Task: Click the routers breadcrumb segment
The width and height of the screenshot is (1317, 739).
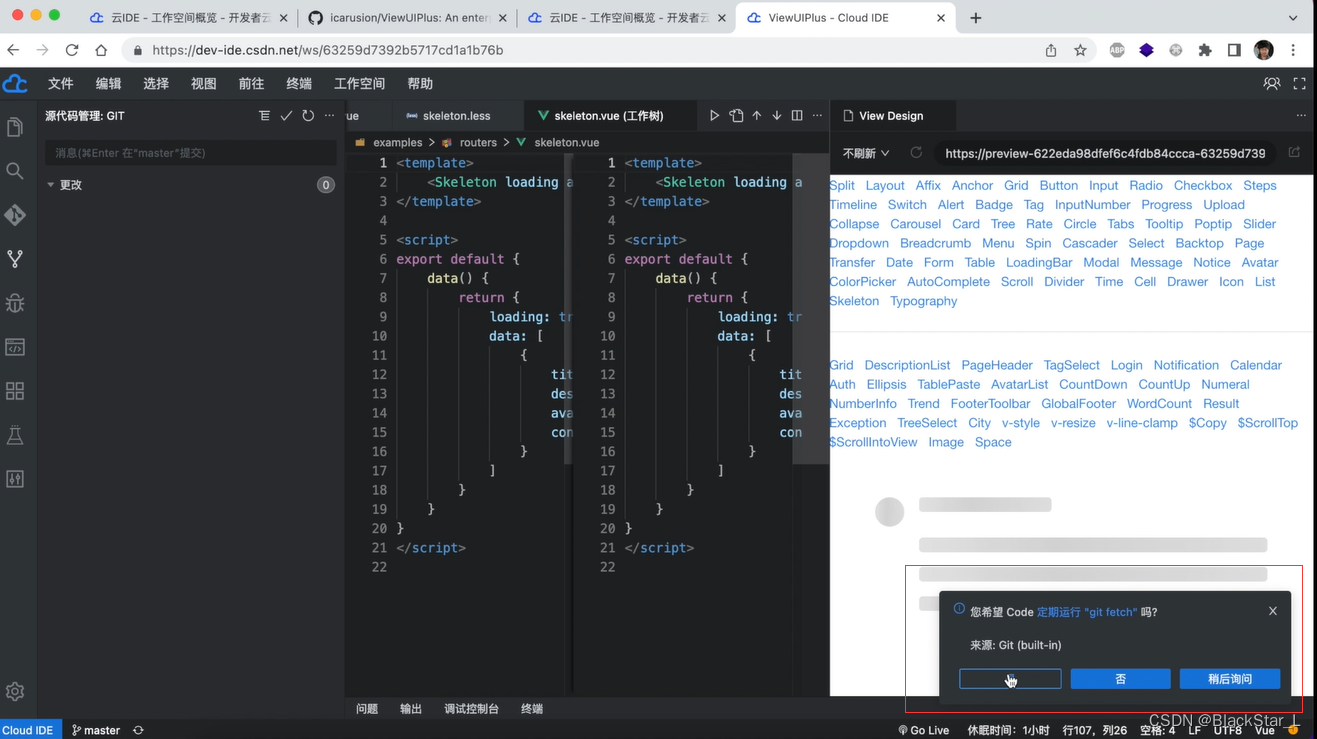Action: tap(478, 143)
